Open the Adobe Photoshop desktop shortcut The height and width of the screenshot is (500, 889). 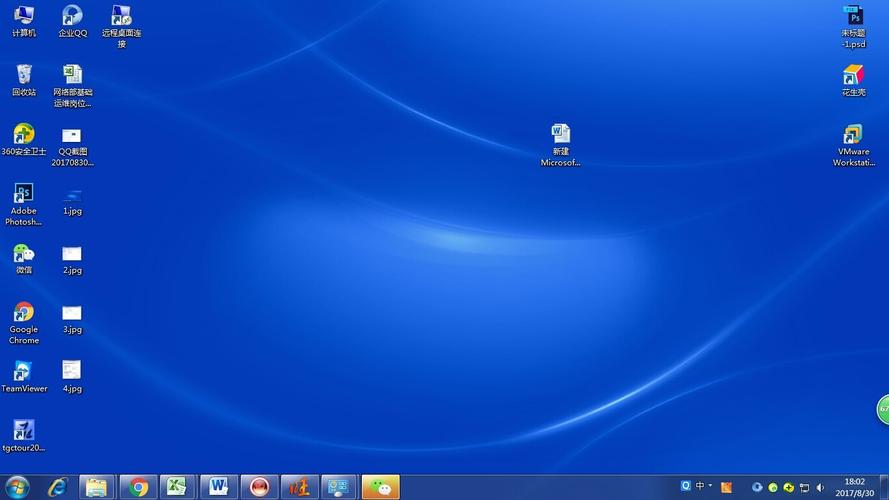(x=24, y=194)
